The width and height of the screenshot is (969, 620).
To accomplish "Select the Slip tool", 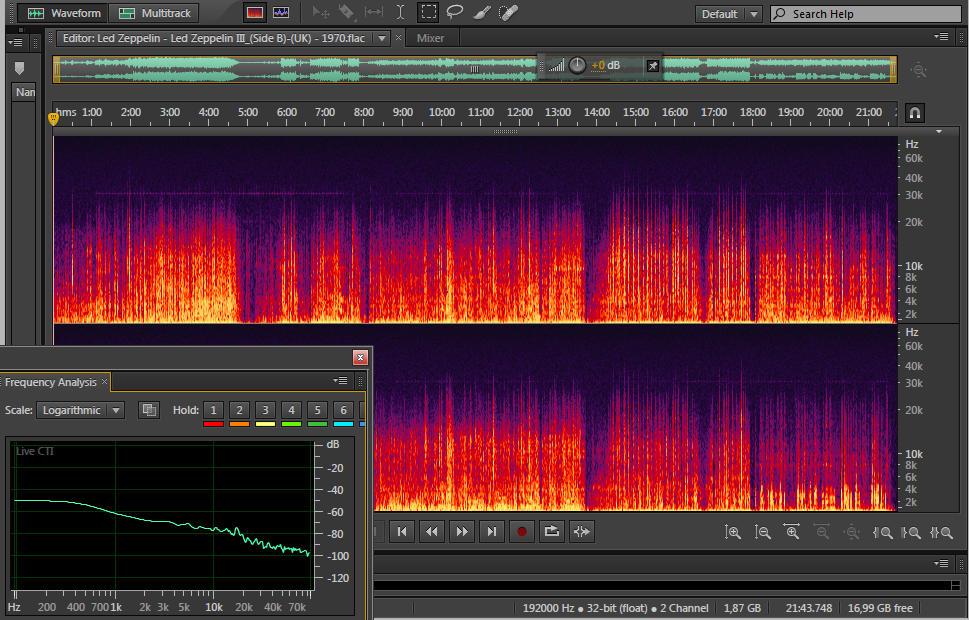I will tap(374, 12).
